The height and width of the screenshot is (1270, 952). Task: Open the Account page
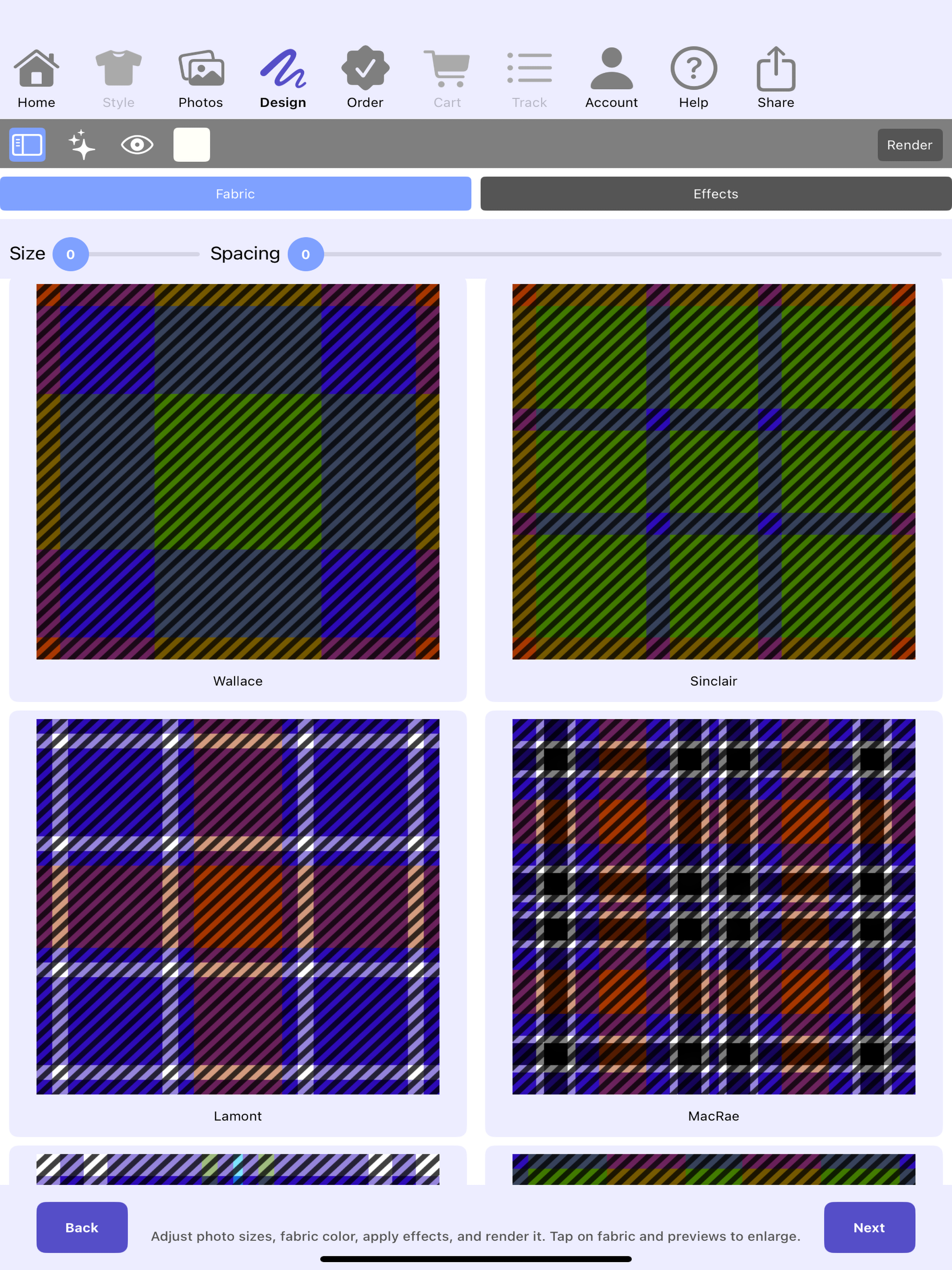pyautogui.click(x=612, y=78)
